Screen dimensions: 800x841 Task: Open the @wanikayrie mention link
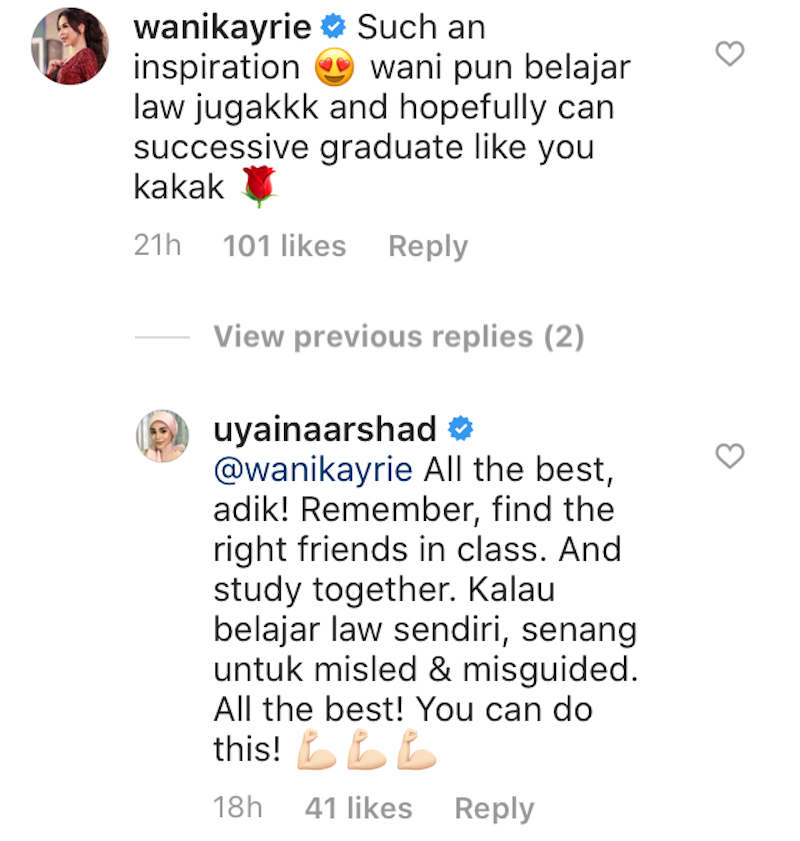313,470
